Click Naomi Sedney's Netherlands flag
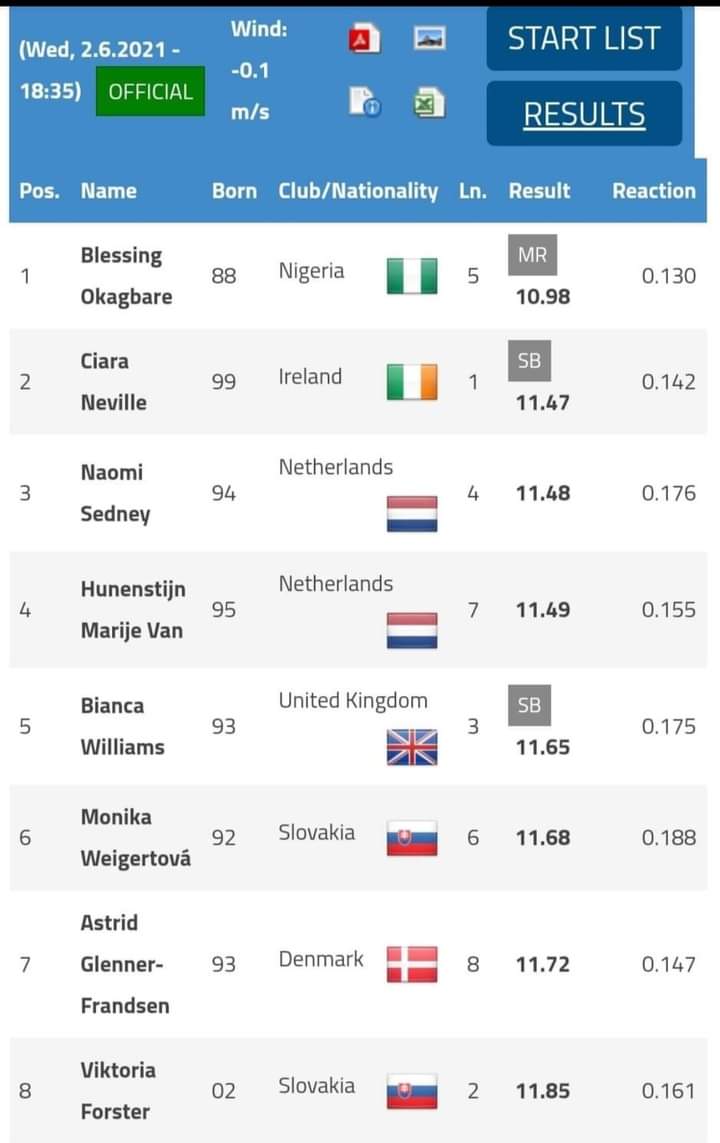This screenshot has width=720, height=1143. [412, 514]
